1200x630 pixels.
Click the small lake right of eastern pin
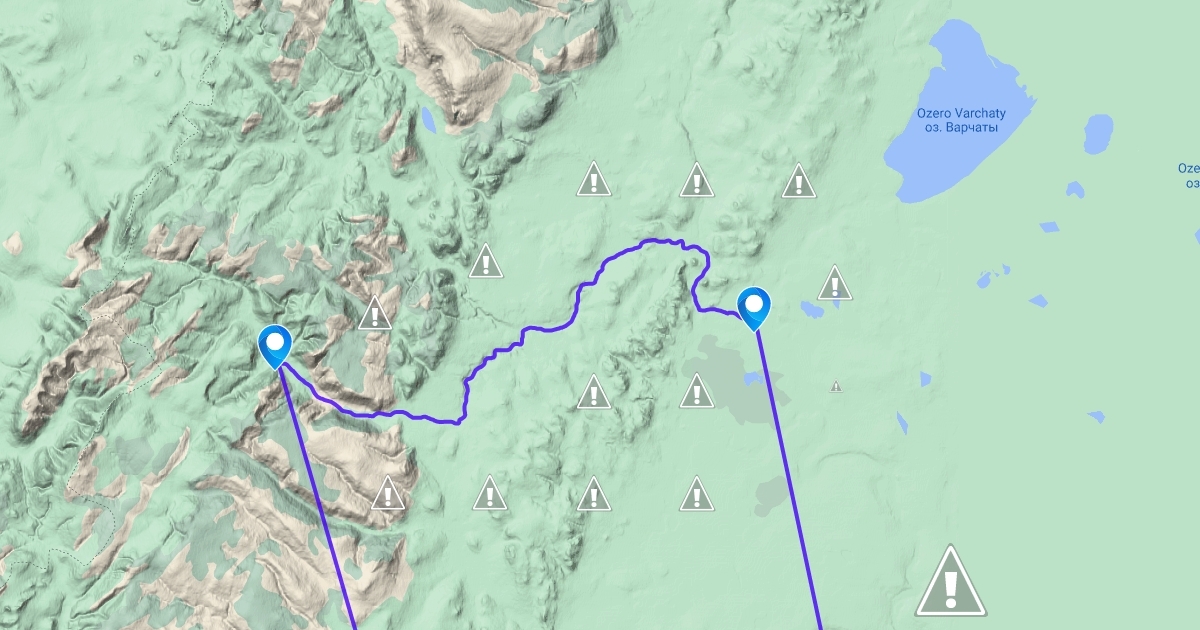click(812, 310)
